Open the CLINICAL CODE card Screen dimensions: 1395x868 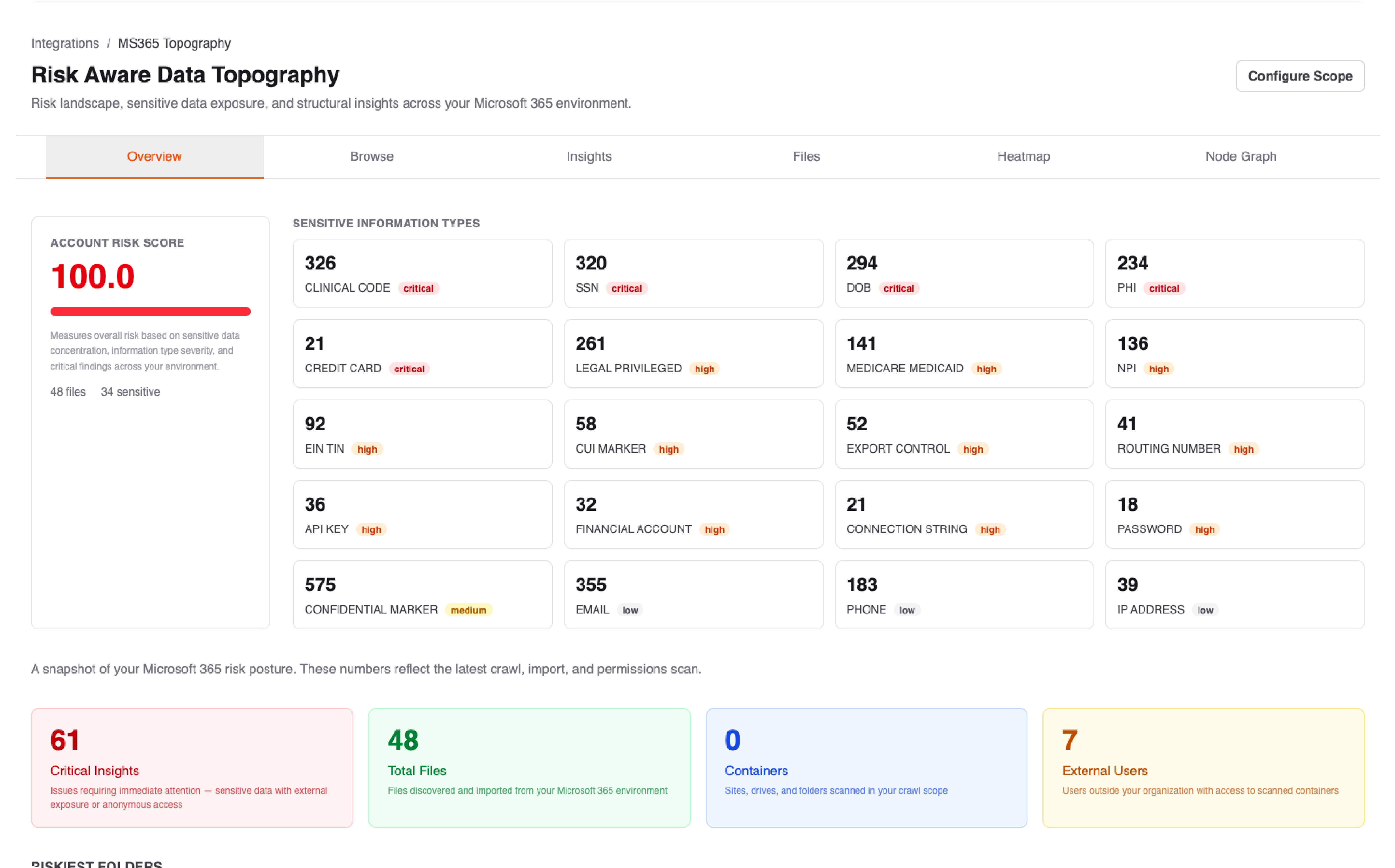[x=422, y=273]
